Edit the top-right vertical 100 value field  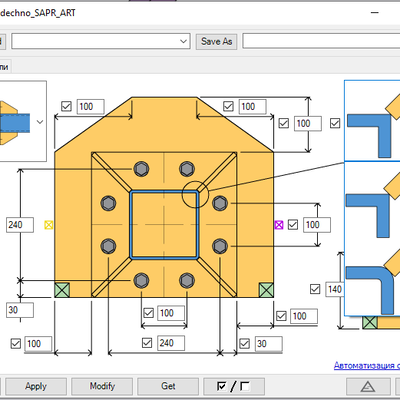pyautogui.click(x=308, y=123)
